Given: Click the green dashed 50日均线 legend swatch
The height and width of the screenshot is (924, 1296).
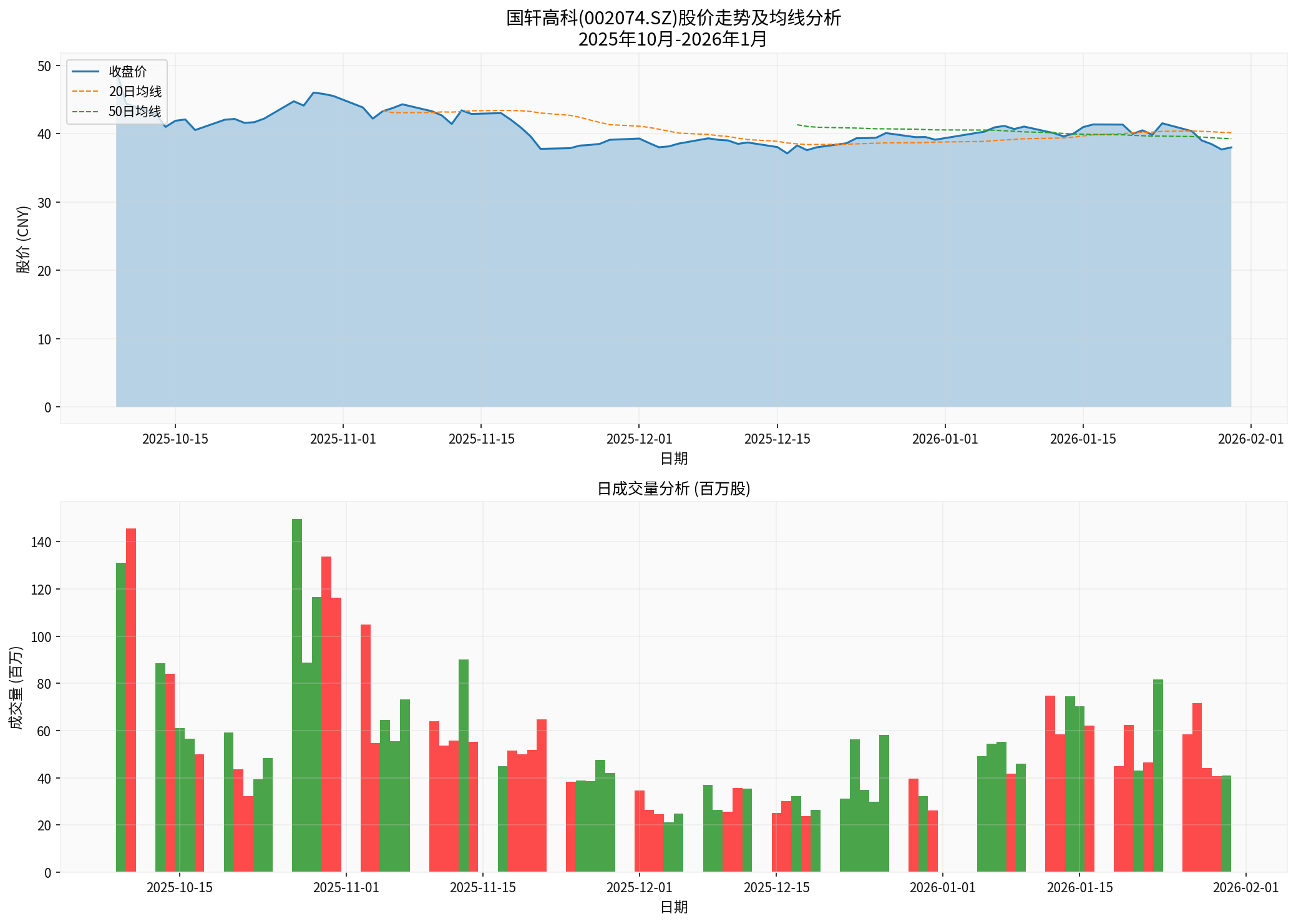Looking at the screenshot, I should tap(85, 112).
